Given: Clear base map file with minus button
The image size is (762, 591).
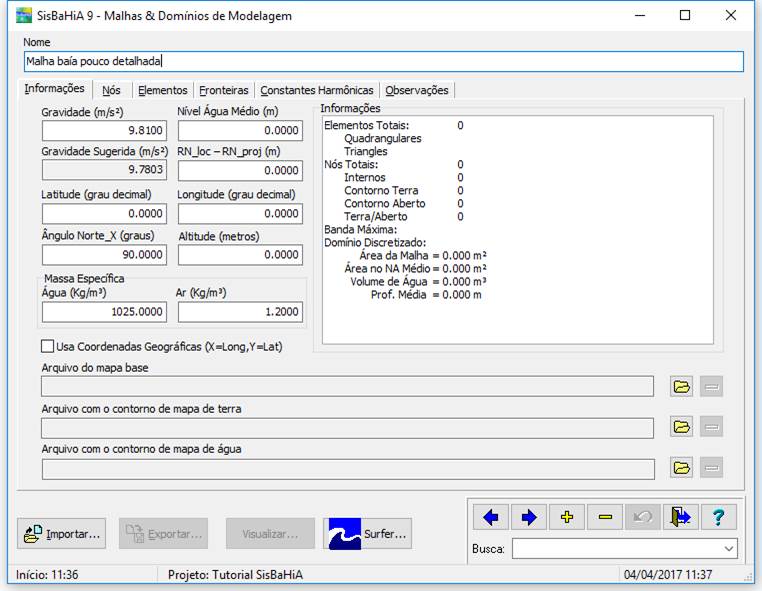Looking at the screenshot, I should [711, 387].
